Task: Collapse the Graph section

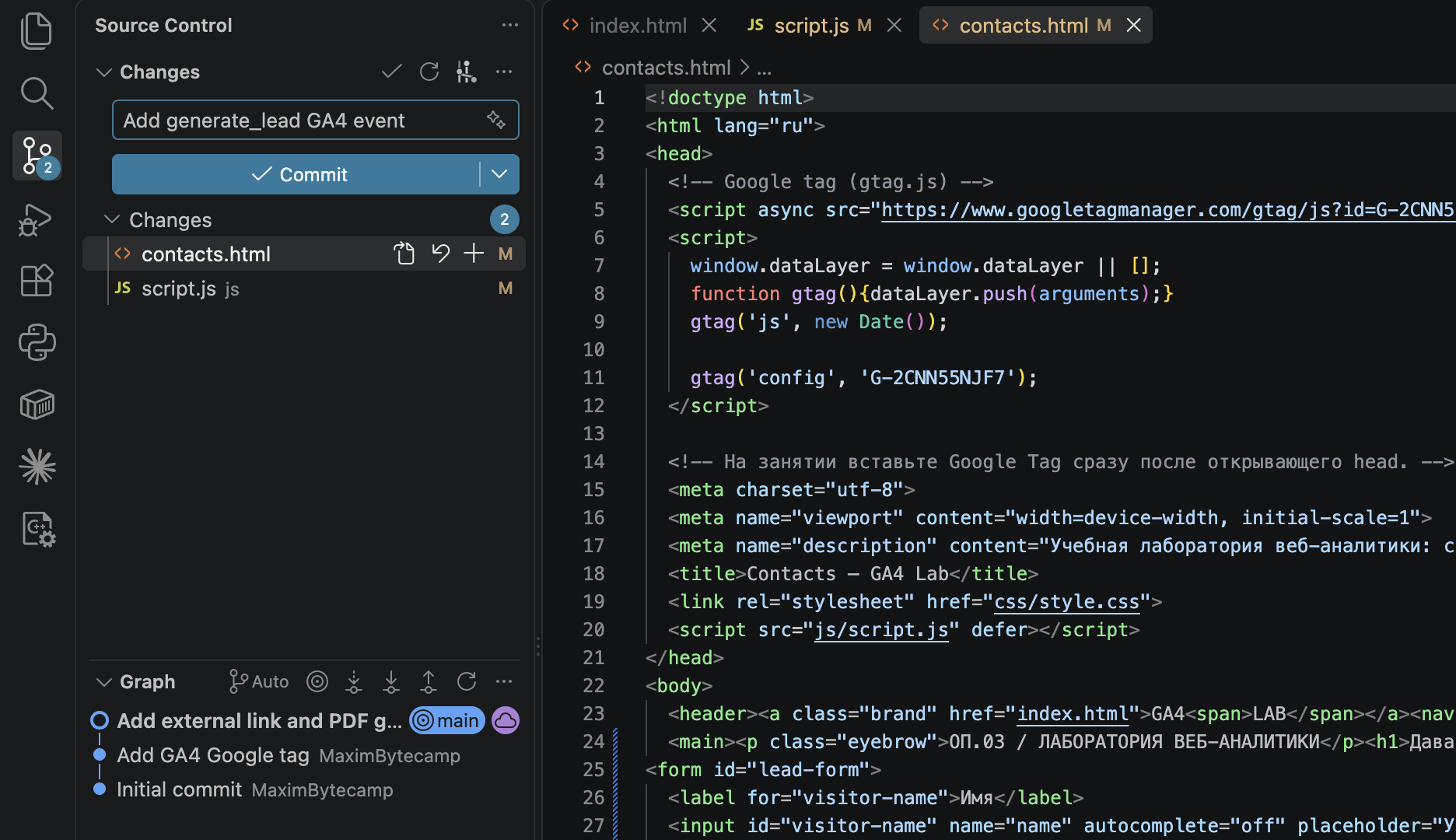Action: 104,682
